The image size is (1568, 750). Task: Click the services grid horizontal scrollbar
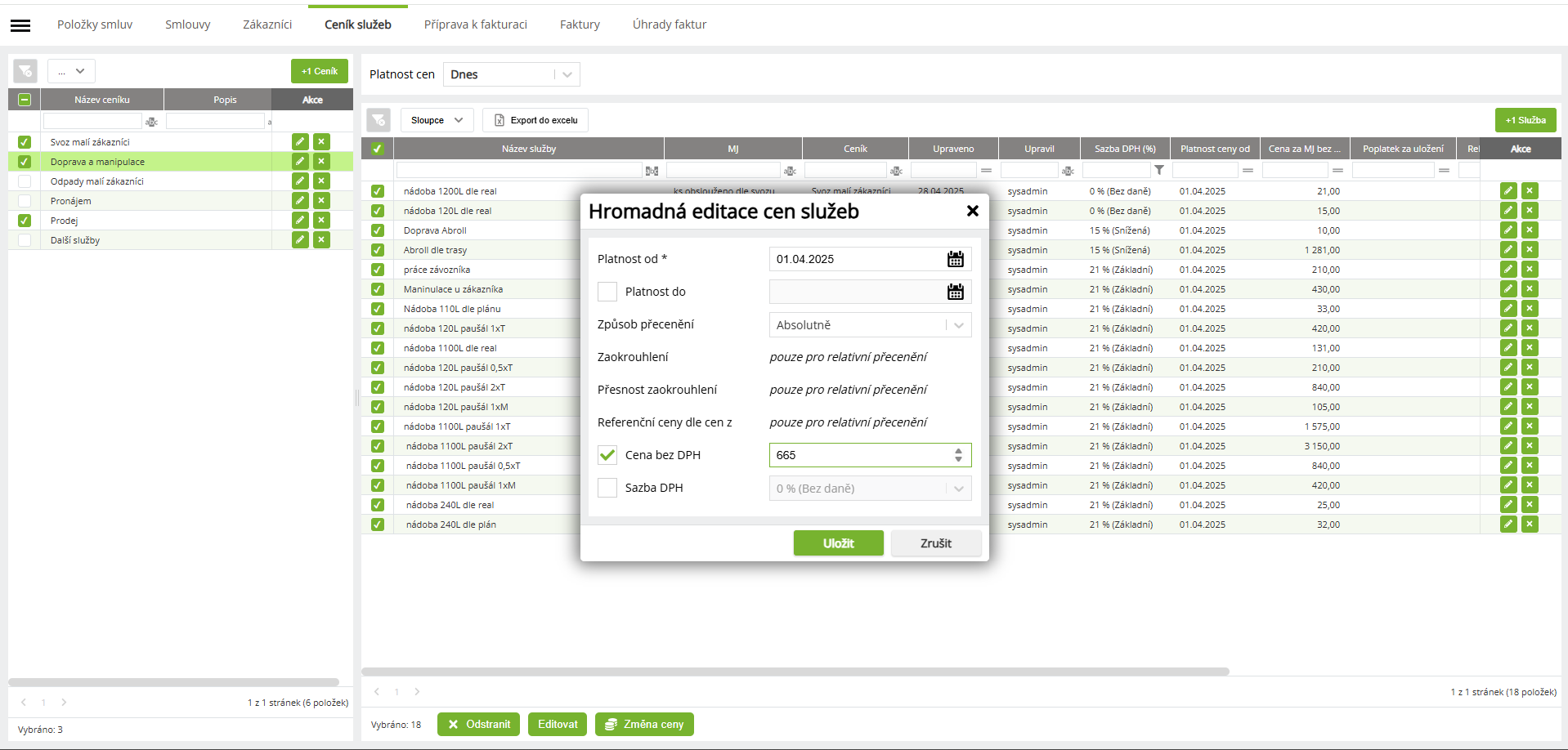(x=795, y=672)
